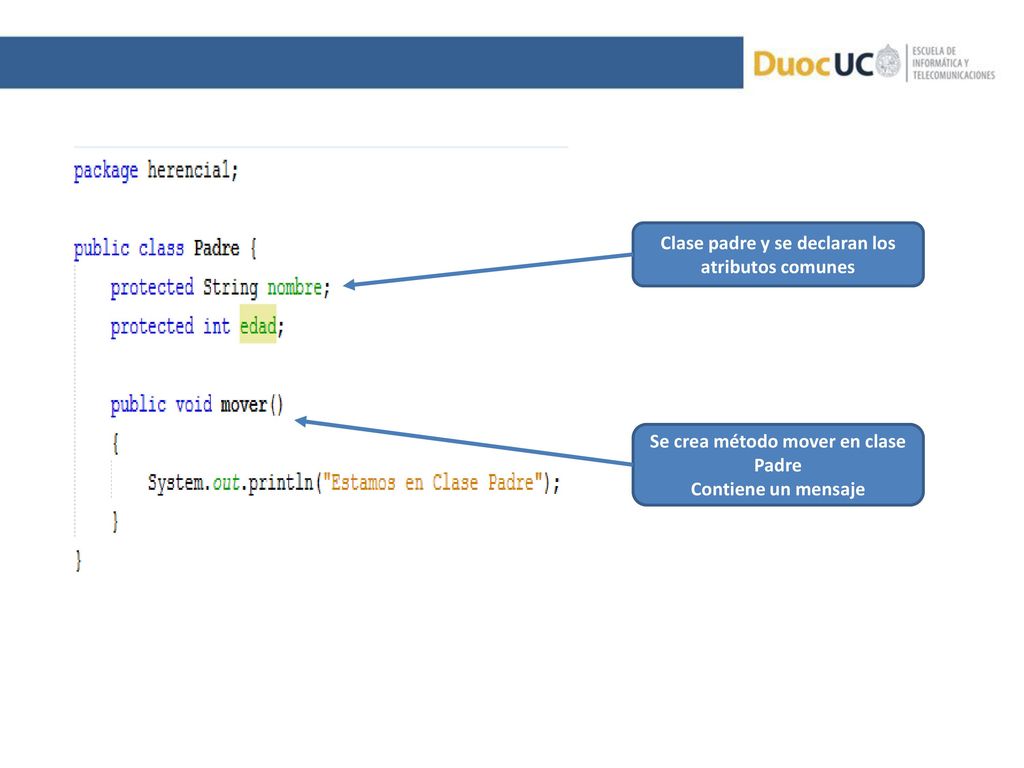Image resolution: width=1024 pixels, height=768 pixels.
Task: Click the highlighted "edad" variable
Action: point(258,326)
